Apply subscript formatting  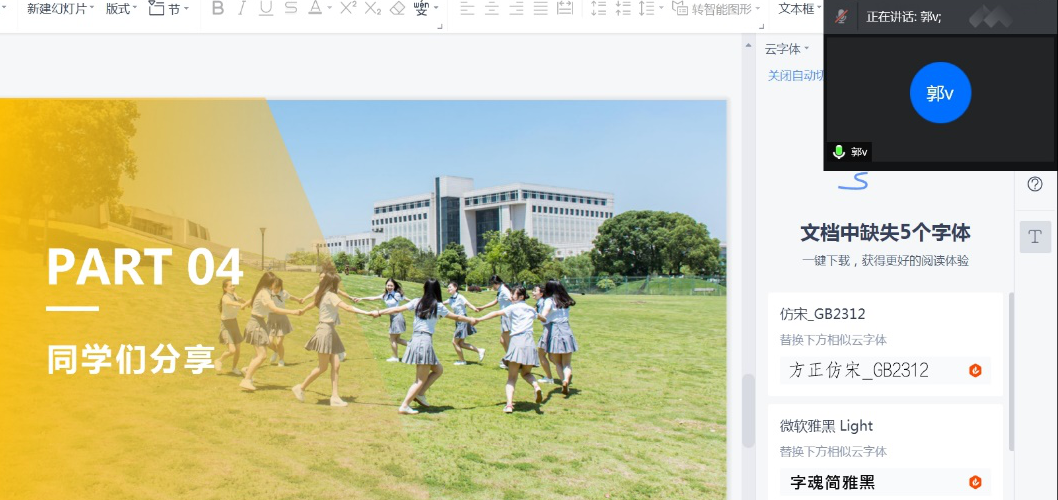pyautogui.click(x=372, y=9)
